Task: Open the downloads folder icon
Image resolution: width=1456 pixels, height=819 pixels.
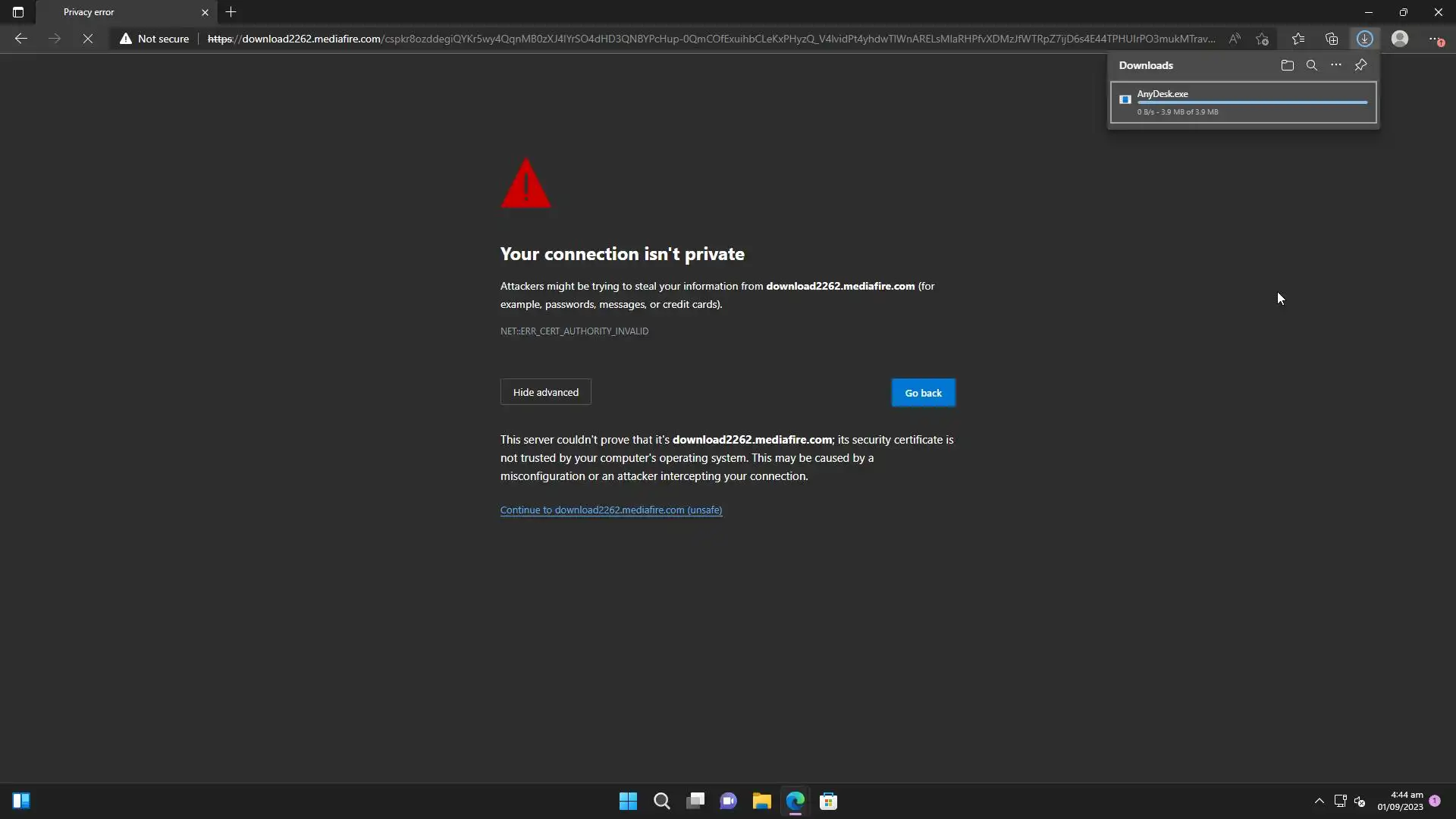Action: (1287, 65)
